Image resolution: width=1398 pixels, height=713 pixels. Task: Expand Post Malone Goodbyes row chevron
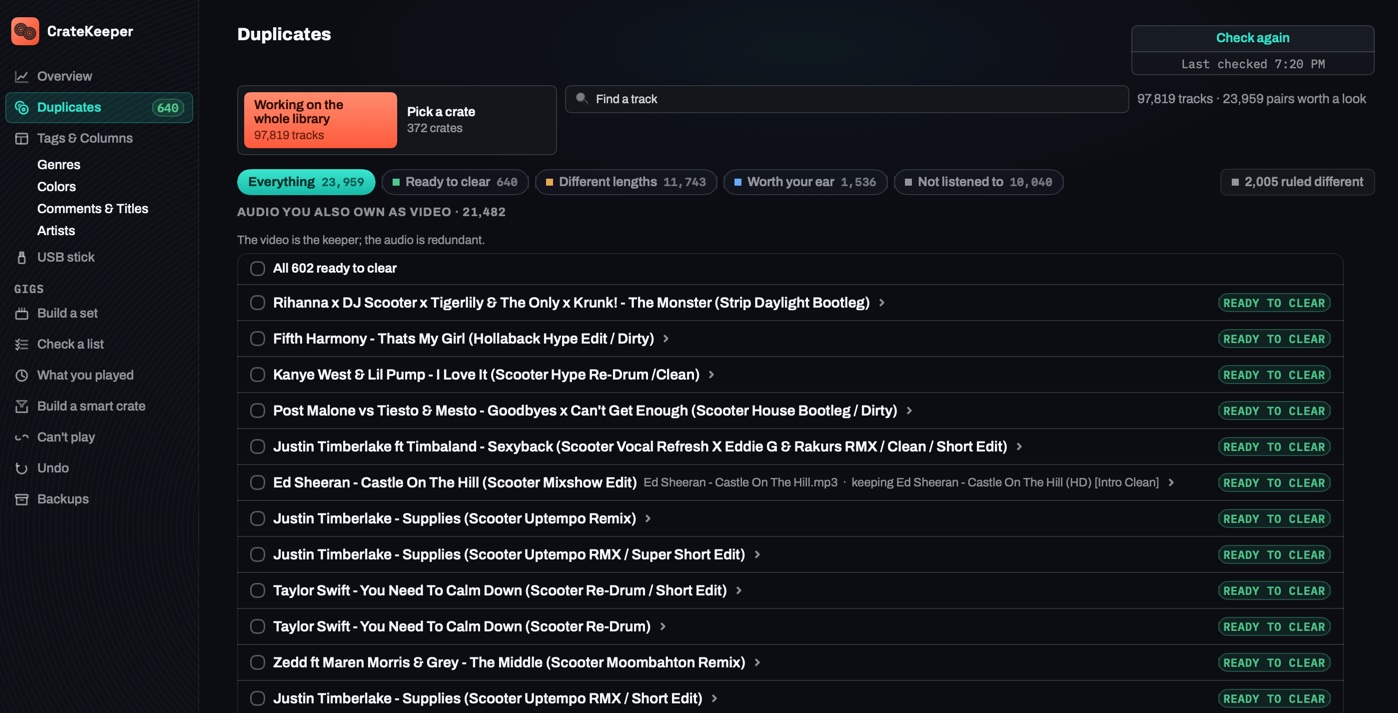tap(909, 411)
